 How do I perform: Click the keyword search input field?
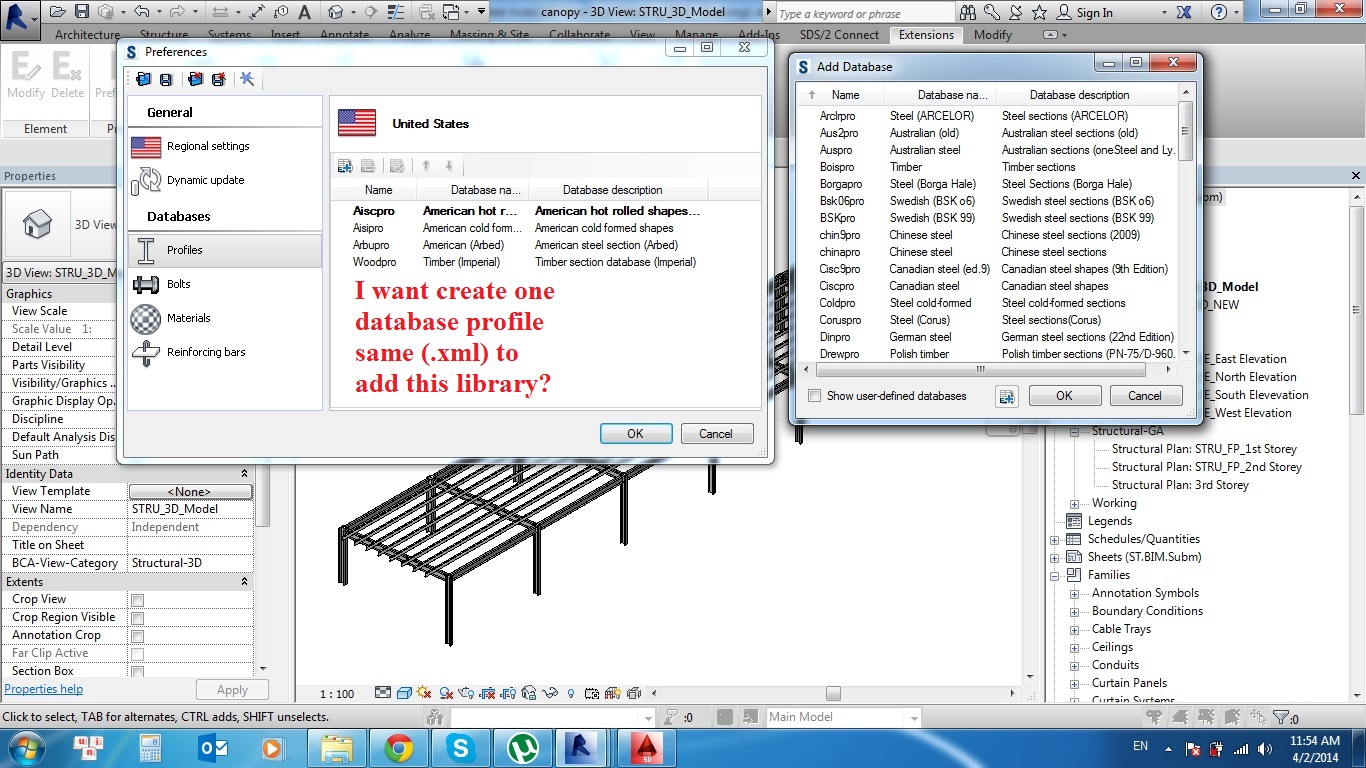coord(865,13)
